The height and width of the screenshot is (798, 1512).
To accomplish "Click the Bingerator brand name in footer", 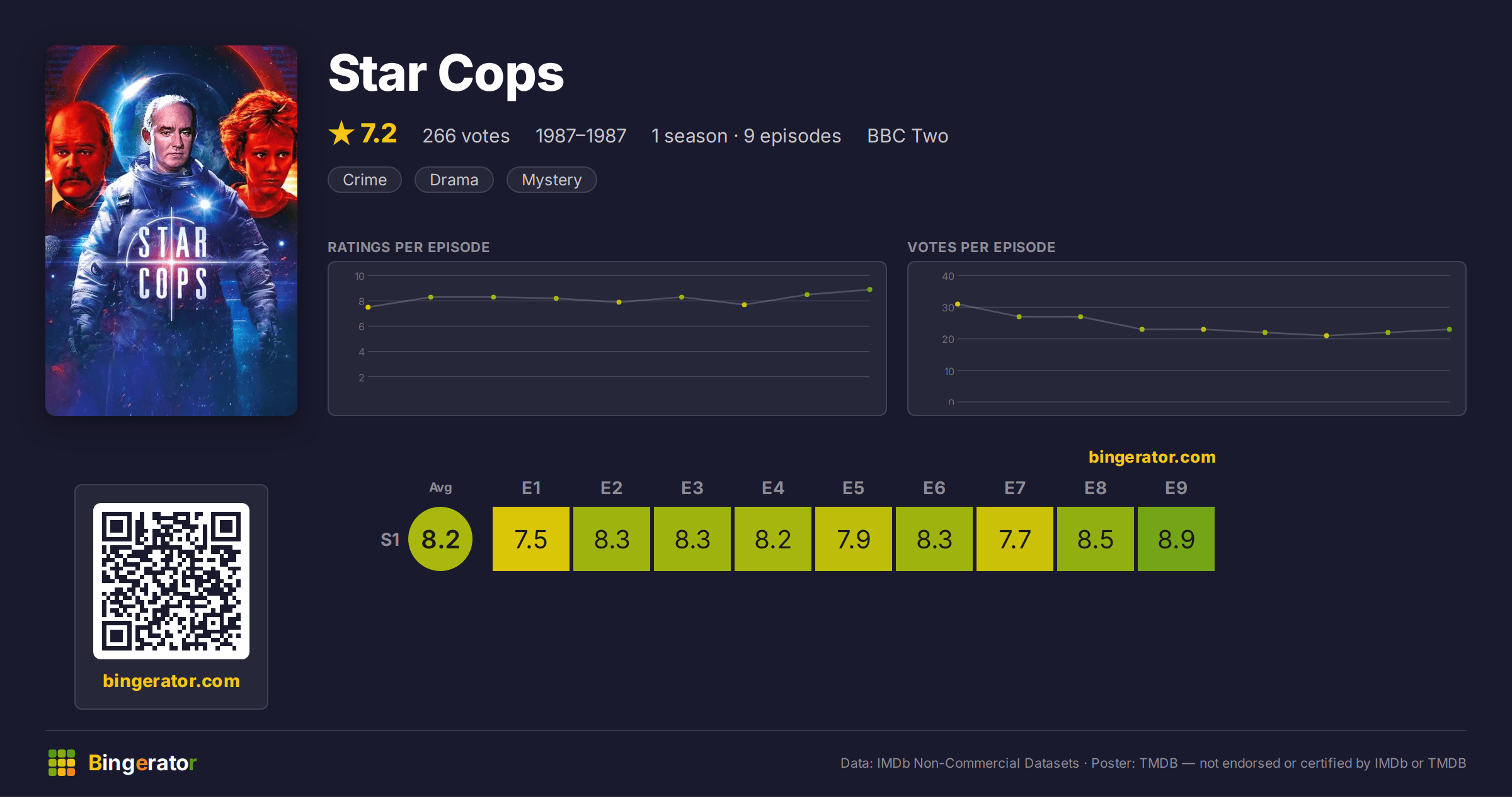I will (x=142, y=763).
